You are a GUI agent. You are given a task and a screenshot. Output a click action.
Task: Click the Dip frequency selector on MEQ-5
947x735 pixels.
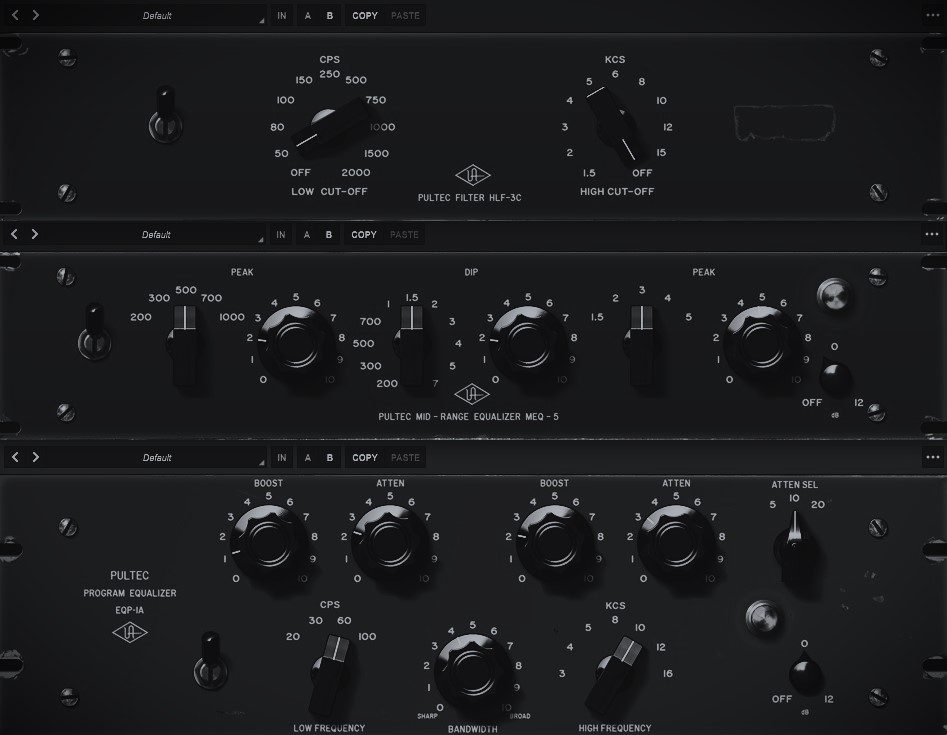413,347
